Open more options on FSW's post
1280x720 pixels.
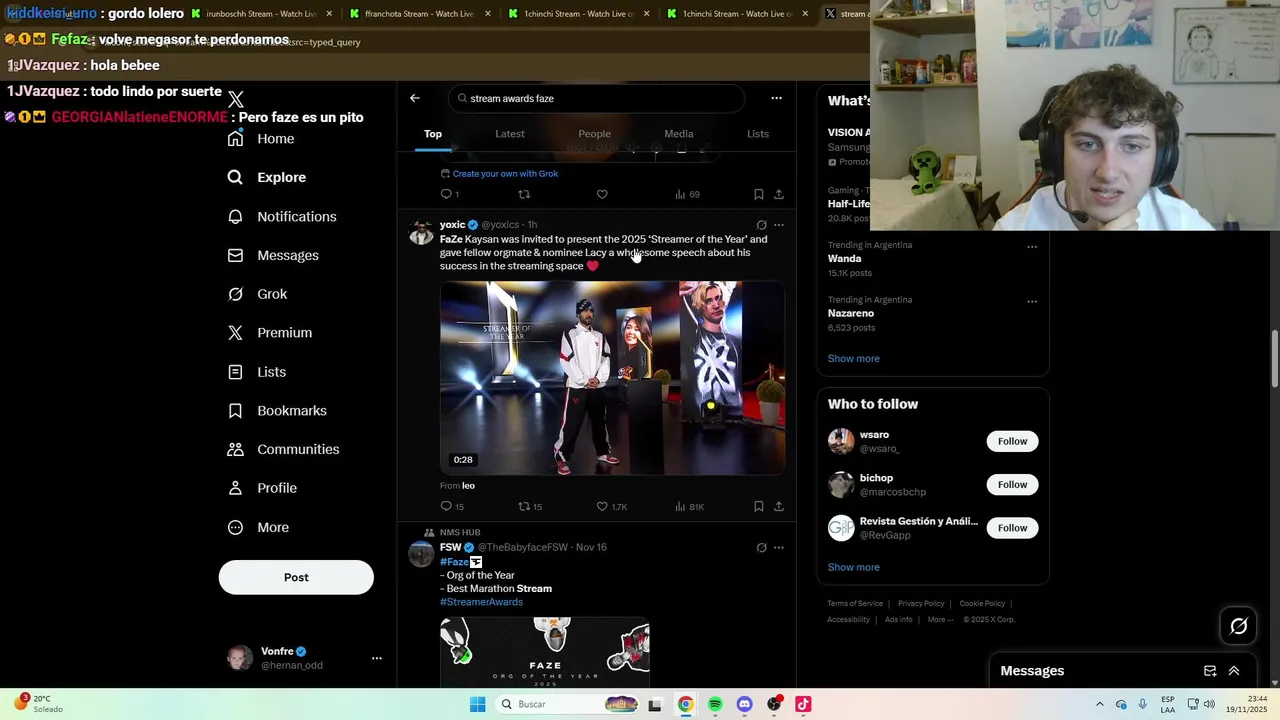tap(779, 548)
